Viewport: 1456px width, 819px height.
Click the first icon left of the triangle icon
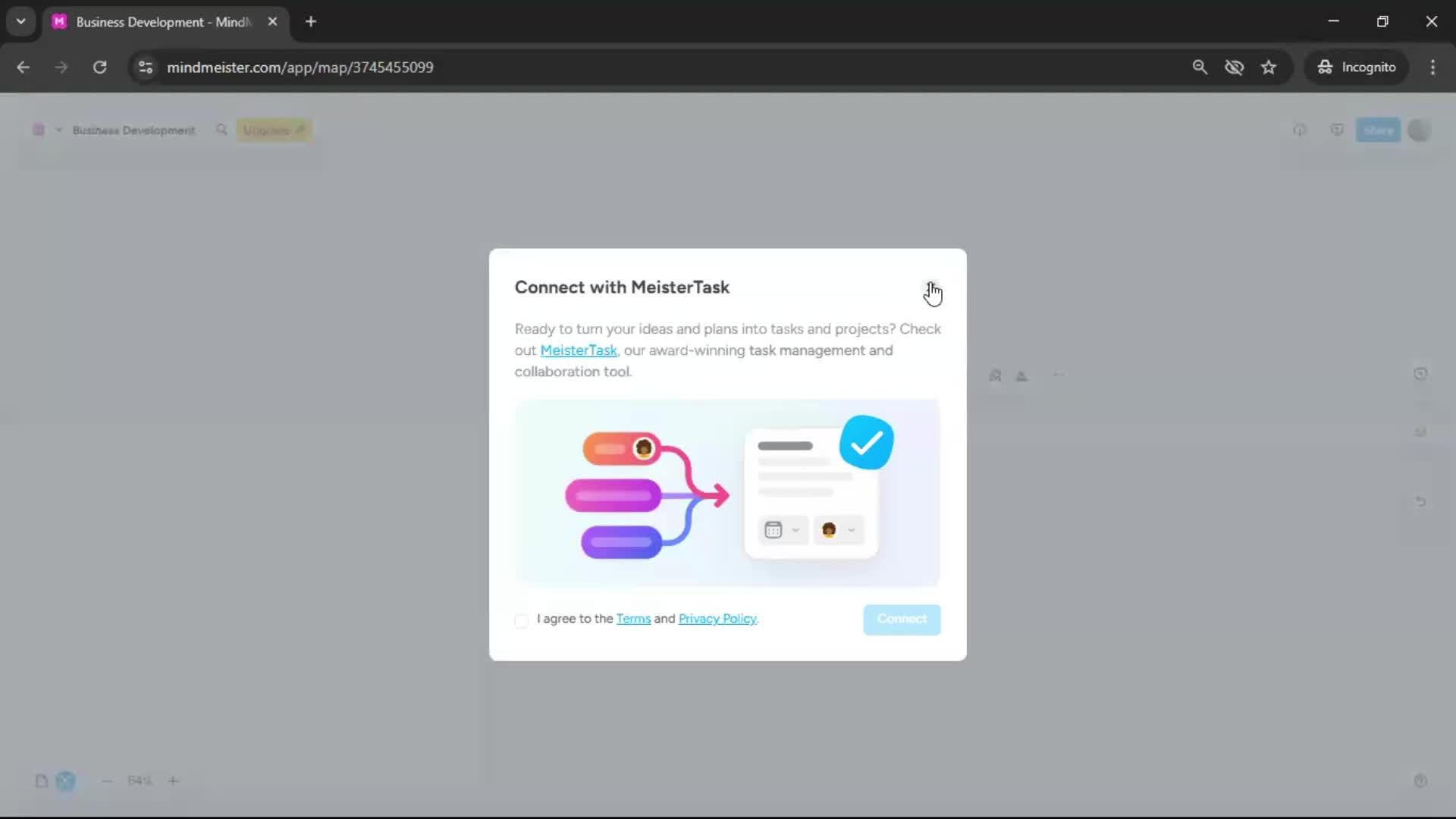coord(996,375)
